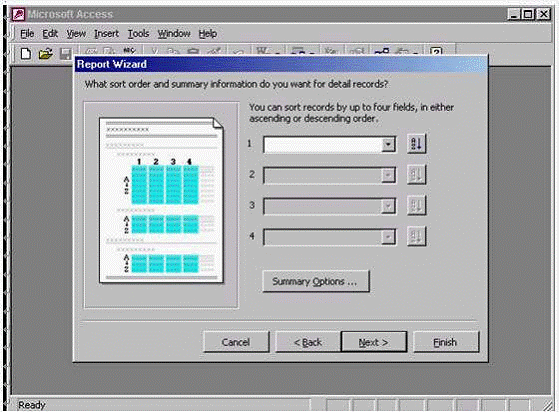559x412 pixels.
Task: Click the Finish button
Action: (446, 342)
